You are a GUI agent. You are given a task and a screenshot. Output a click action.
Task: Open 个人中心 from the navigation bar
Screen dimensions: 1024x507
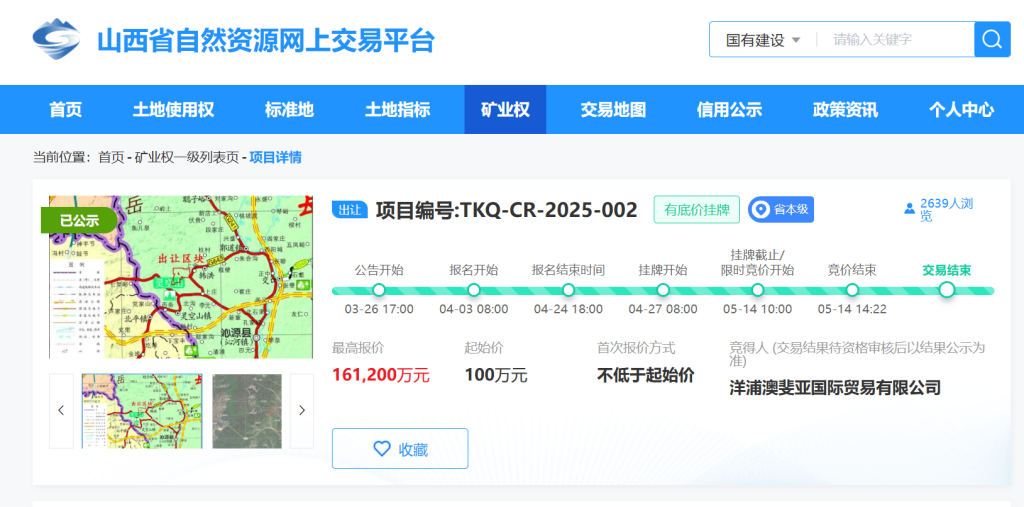[961, 110]
